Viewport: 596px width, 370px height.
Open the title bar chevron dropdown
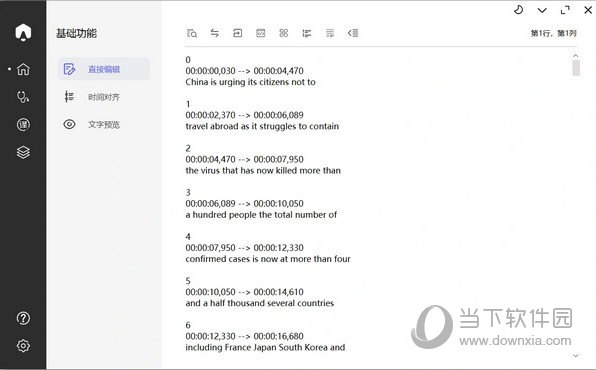click(x=542, y=10)
